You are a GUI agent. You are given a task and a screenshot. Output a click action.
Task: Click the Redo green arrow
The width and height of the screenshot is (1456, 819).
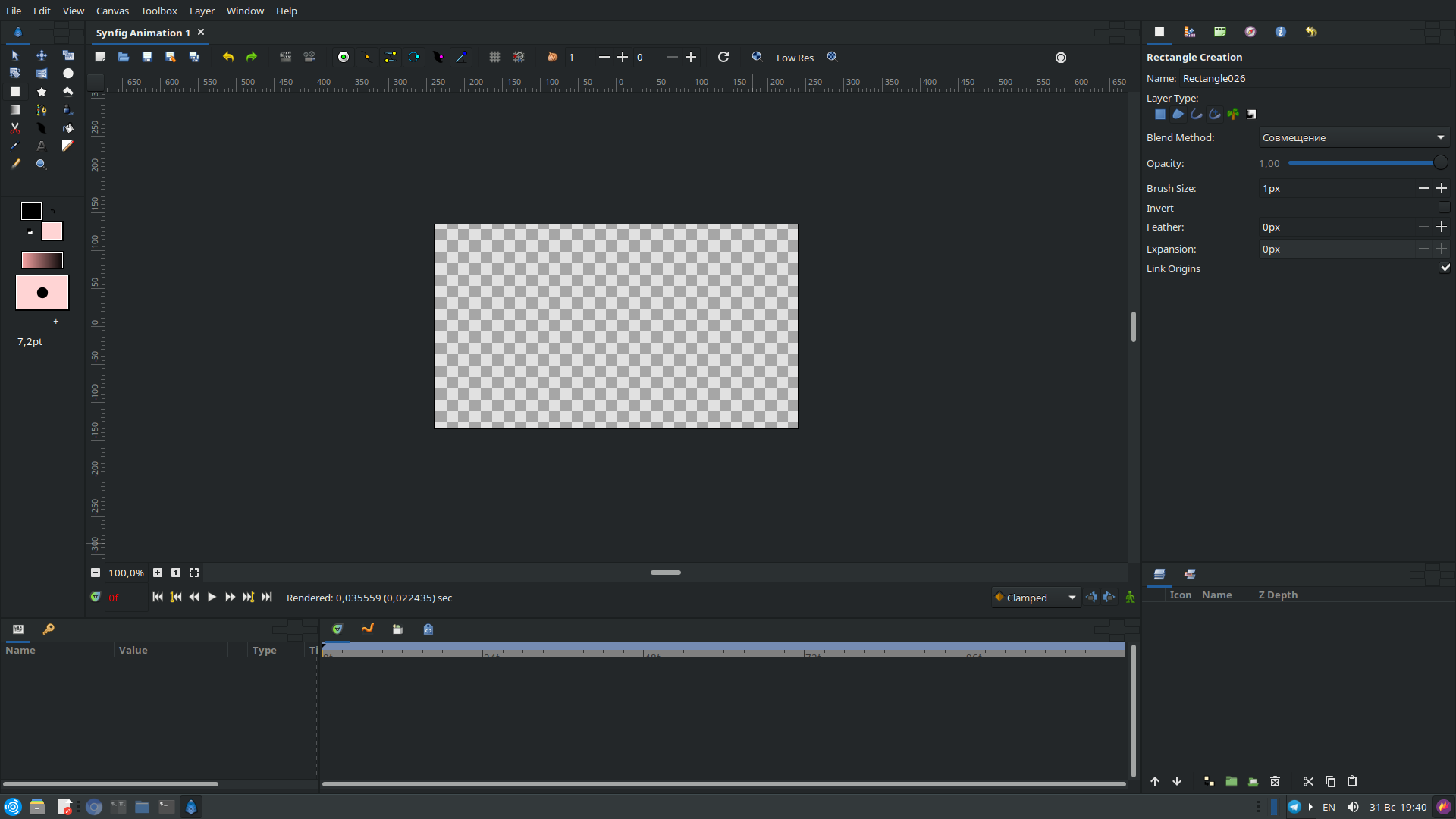252,57
